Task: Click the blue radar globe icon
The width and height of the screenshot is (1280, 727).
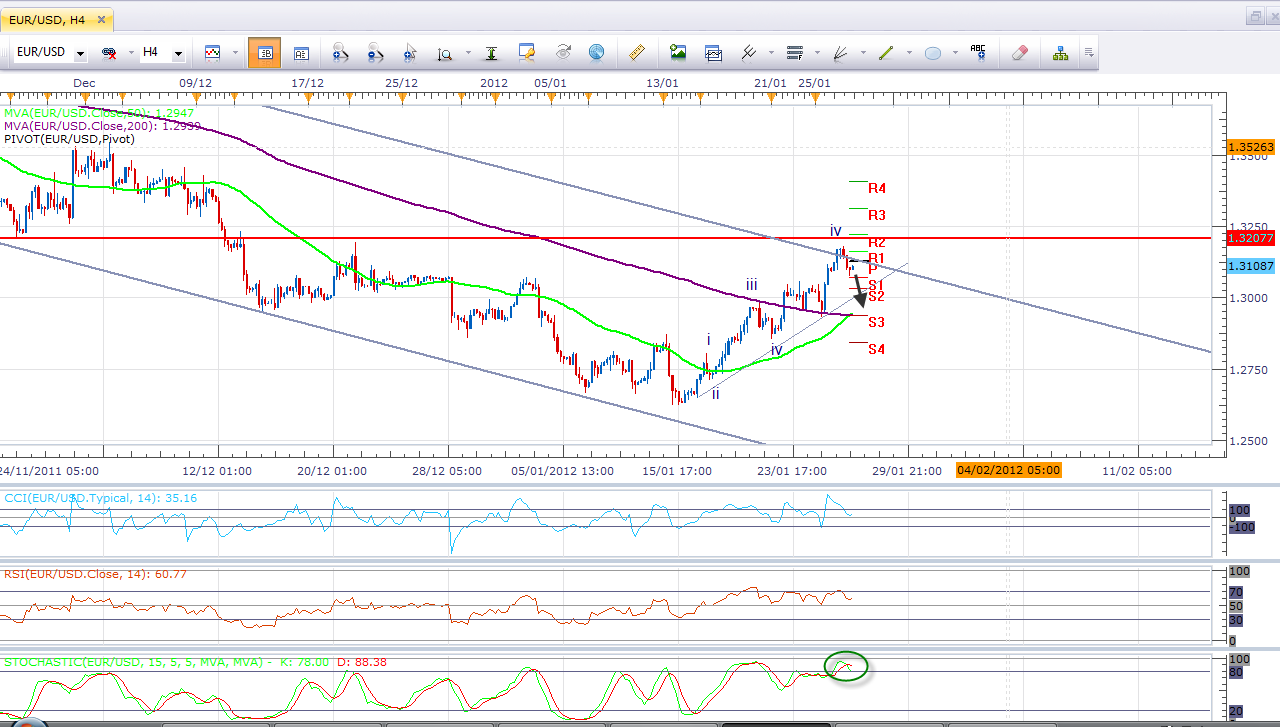Action: [597, 53]
